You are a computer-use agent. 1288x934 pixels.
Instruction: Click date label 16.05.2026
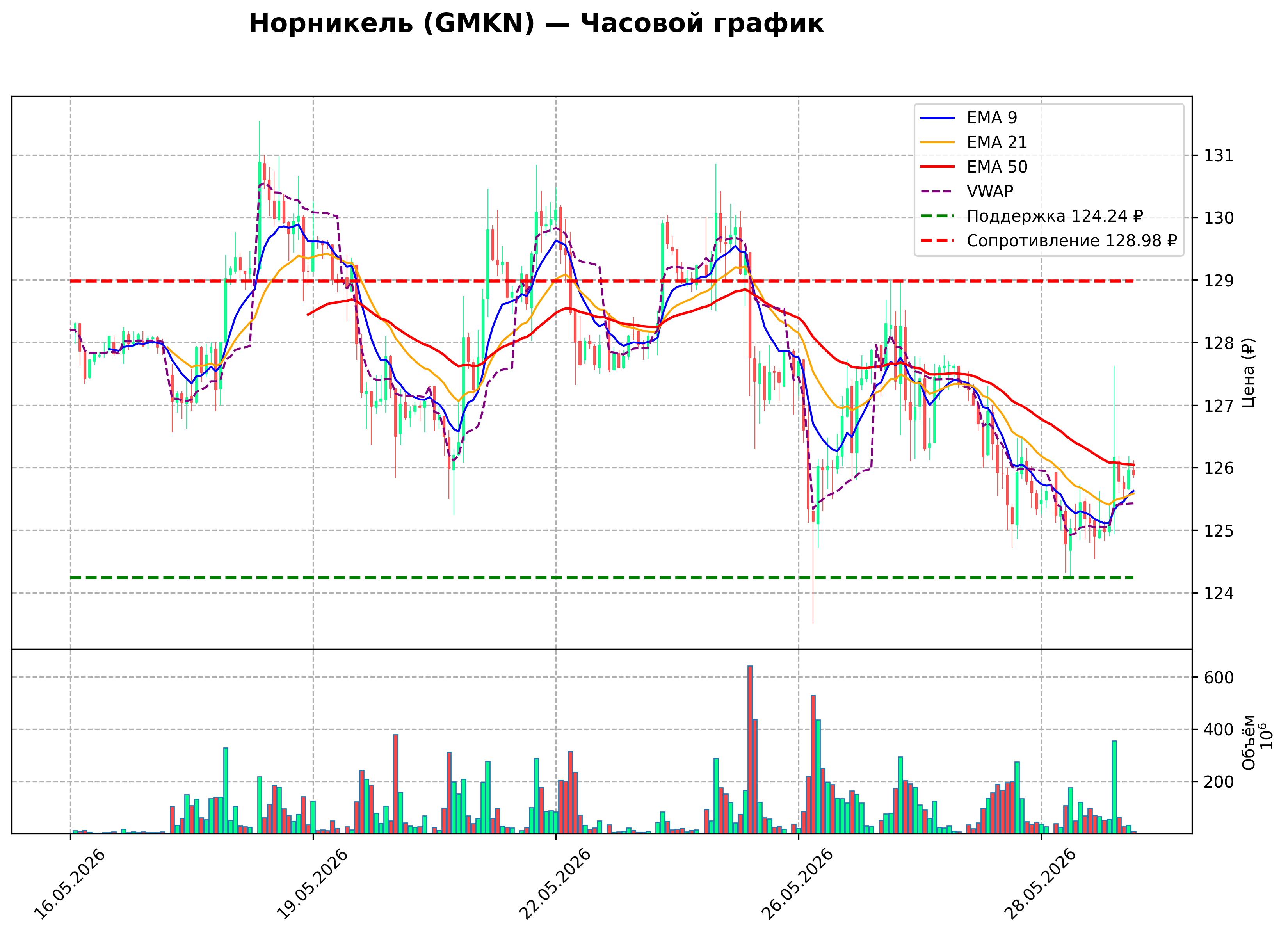[70, 884]
